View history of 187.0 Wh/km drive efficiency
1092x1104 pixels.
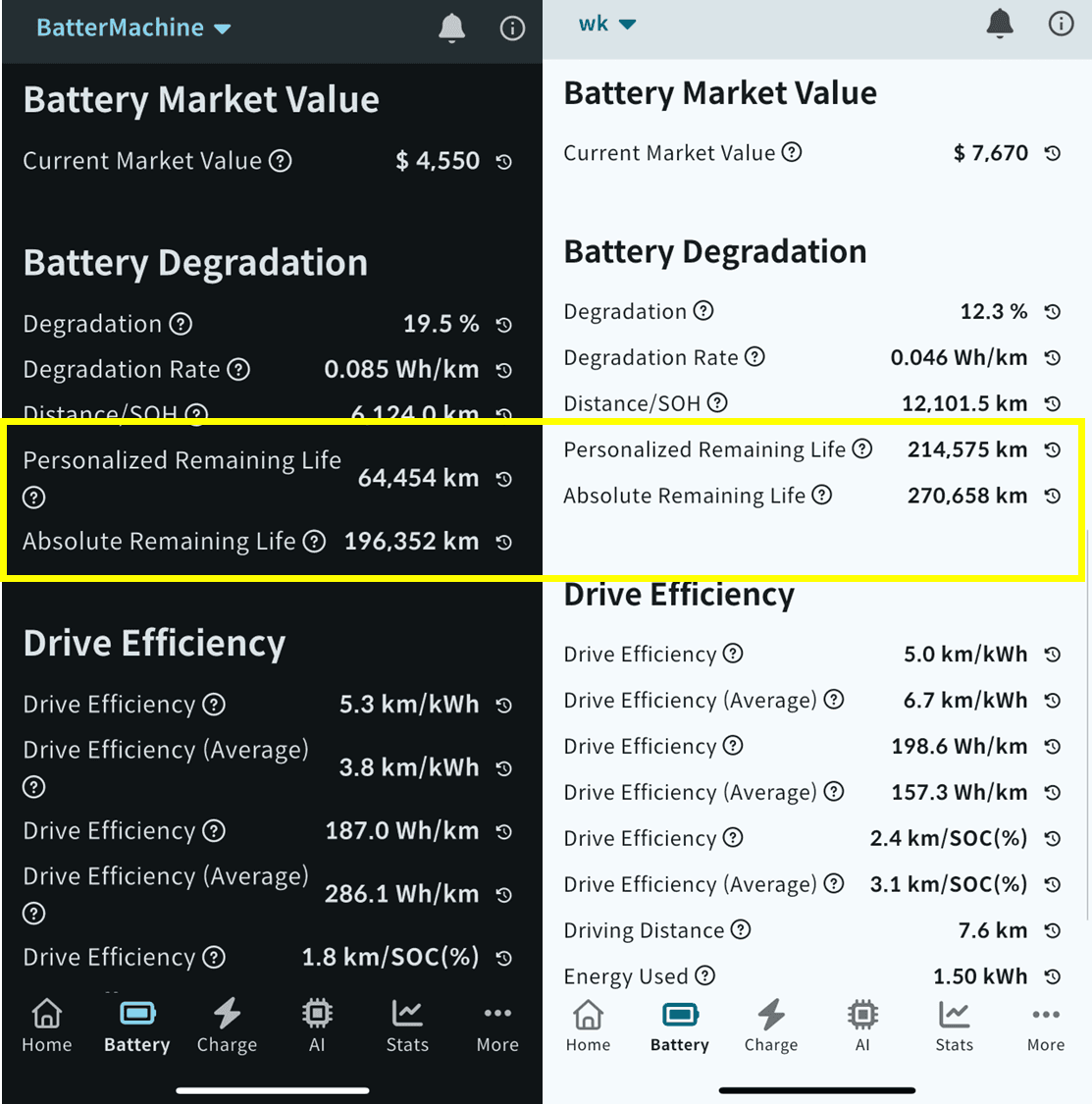(x=503, y=831)
